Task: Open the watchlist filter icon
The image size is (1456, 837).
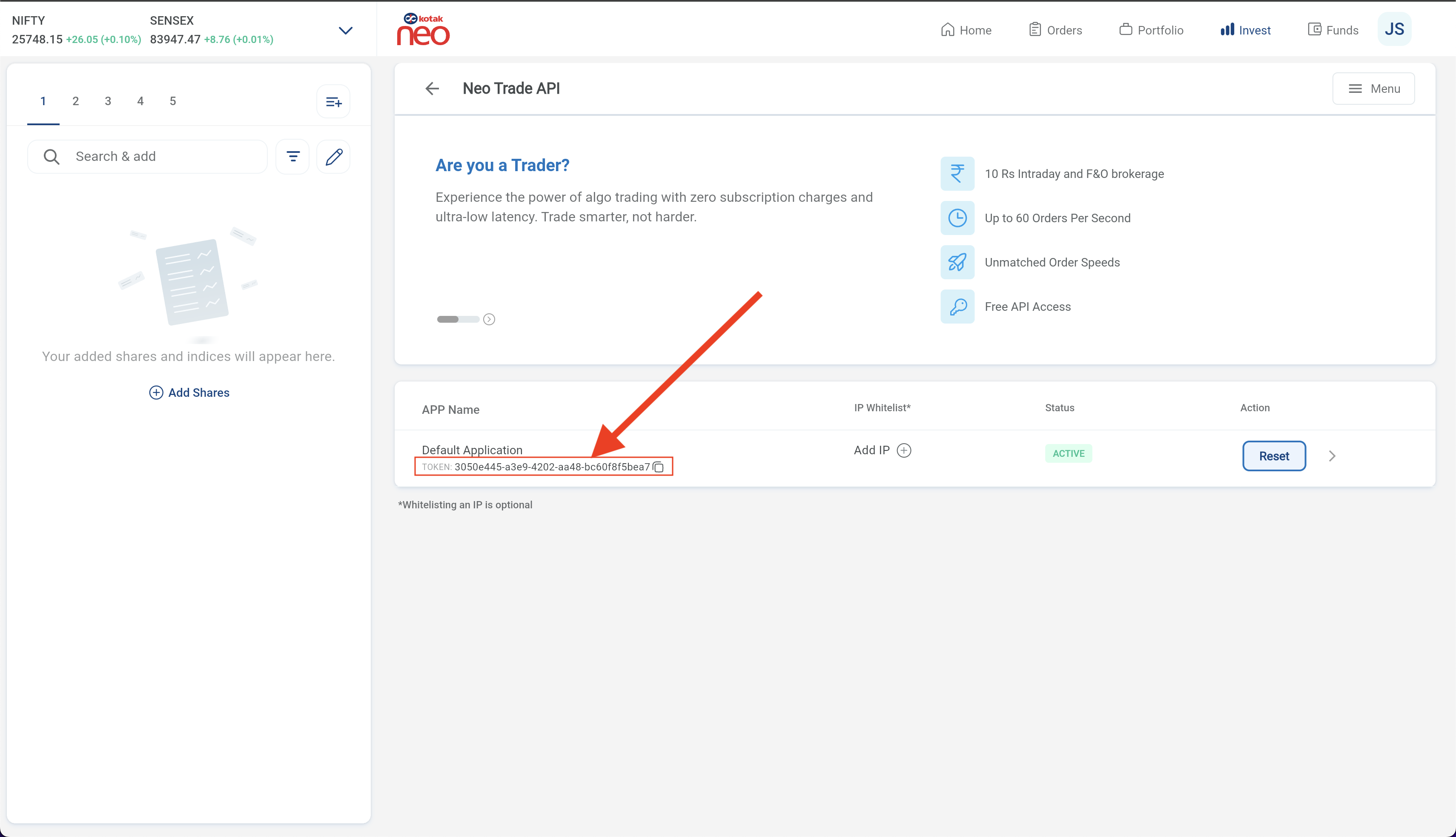Action: click(x=292, y=156)
